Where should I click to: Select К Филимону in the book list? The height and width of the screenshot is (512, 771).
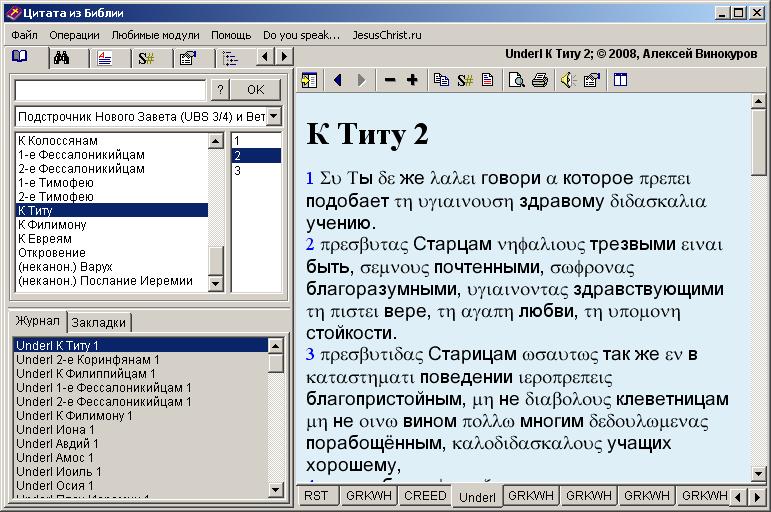[x=52, y=225]
